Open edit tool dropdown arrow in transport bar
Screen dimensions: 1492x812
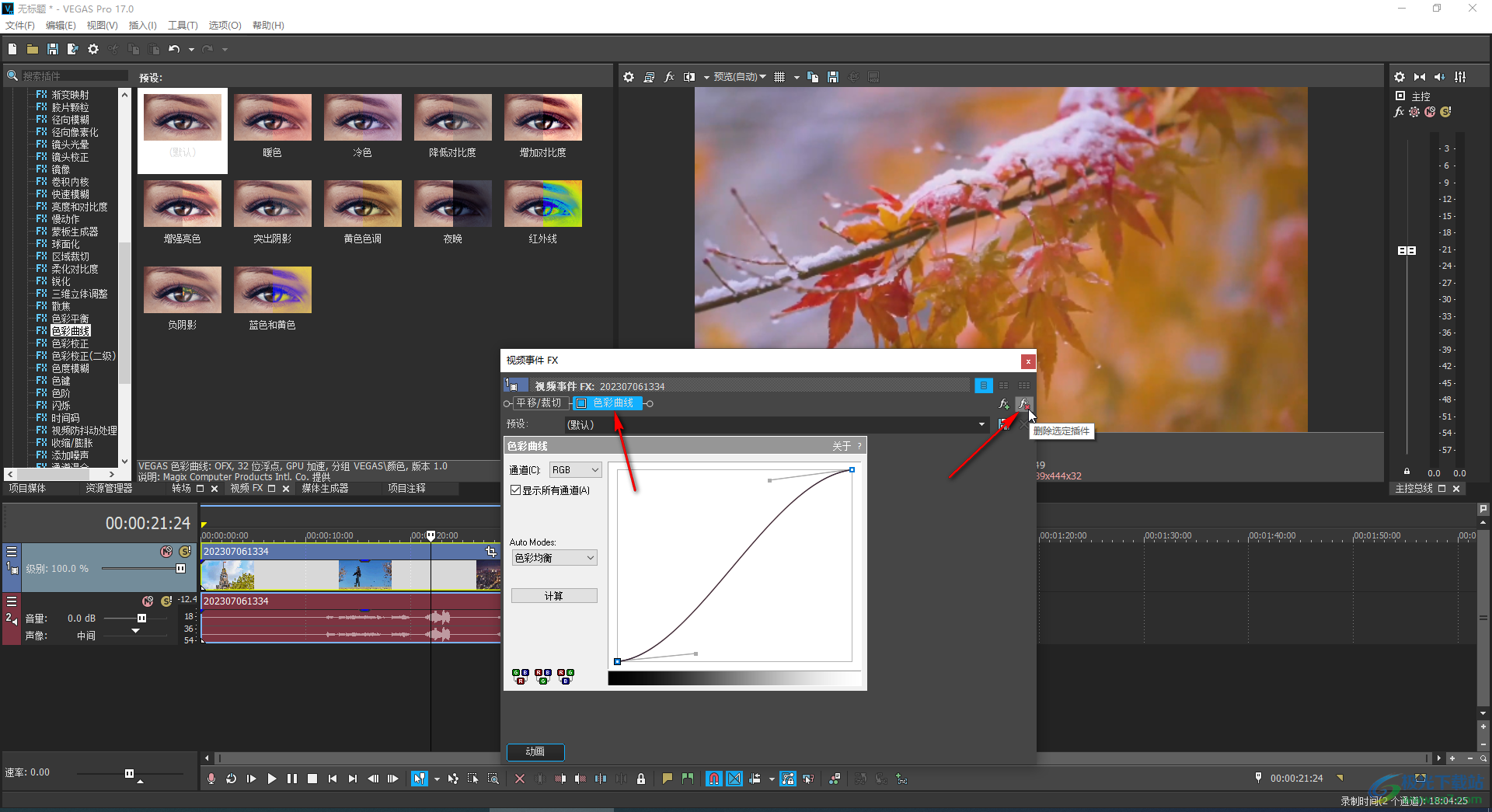click(437, 779)
